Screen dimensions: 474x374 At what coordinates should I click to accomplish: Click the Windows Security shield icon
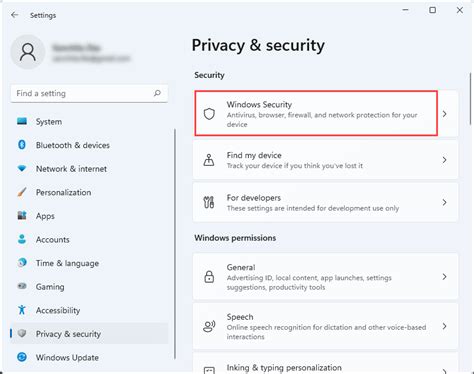(209, 114)
